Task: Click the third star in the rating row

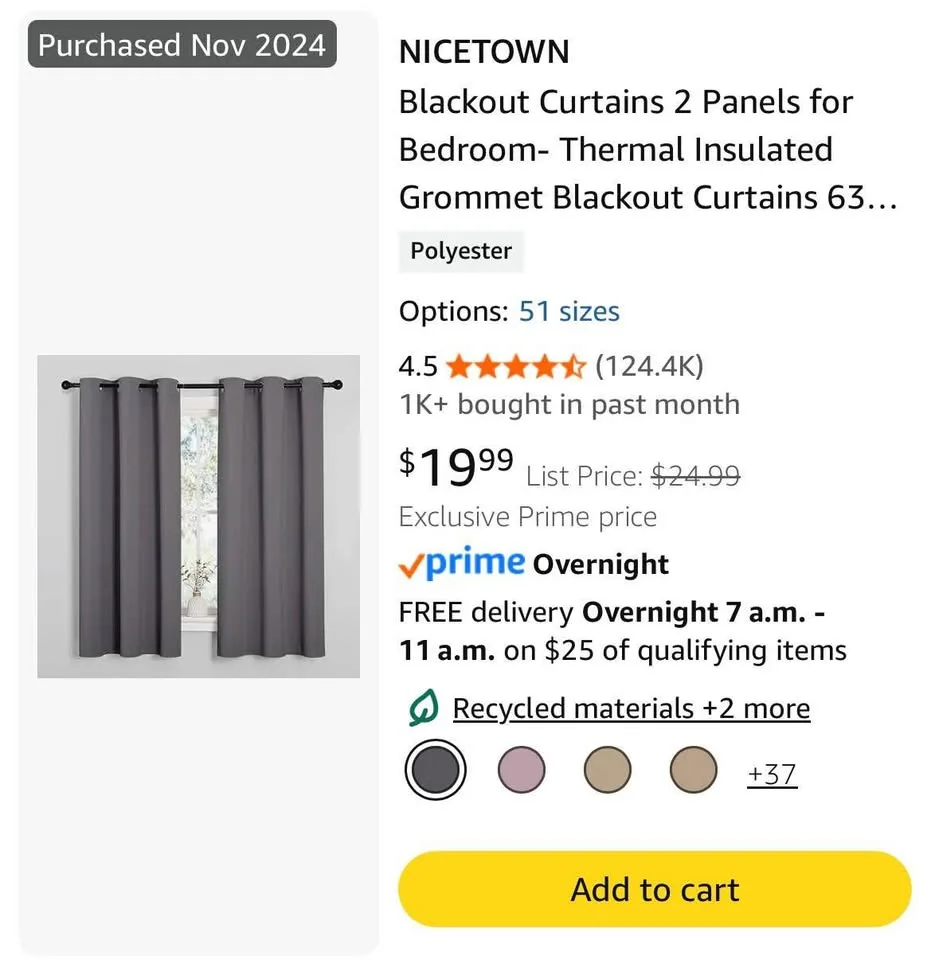Action: click(516, 366)
